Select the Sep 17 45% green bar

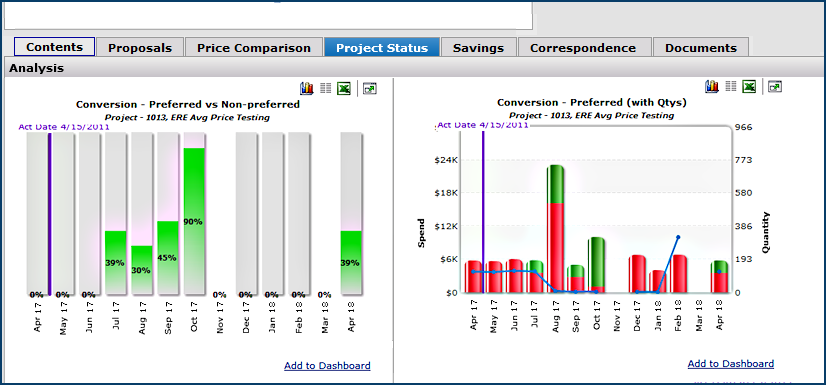[168, 258]
